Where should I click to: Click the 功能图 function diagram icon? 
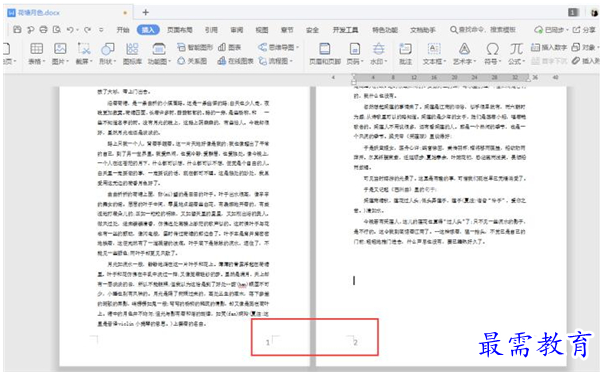(x=159, y=49)
